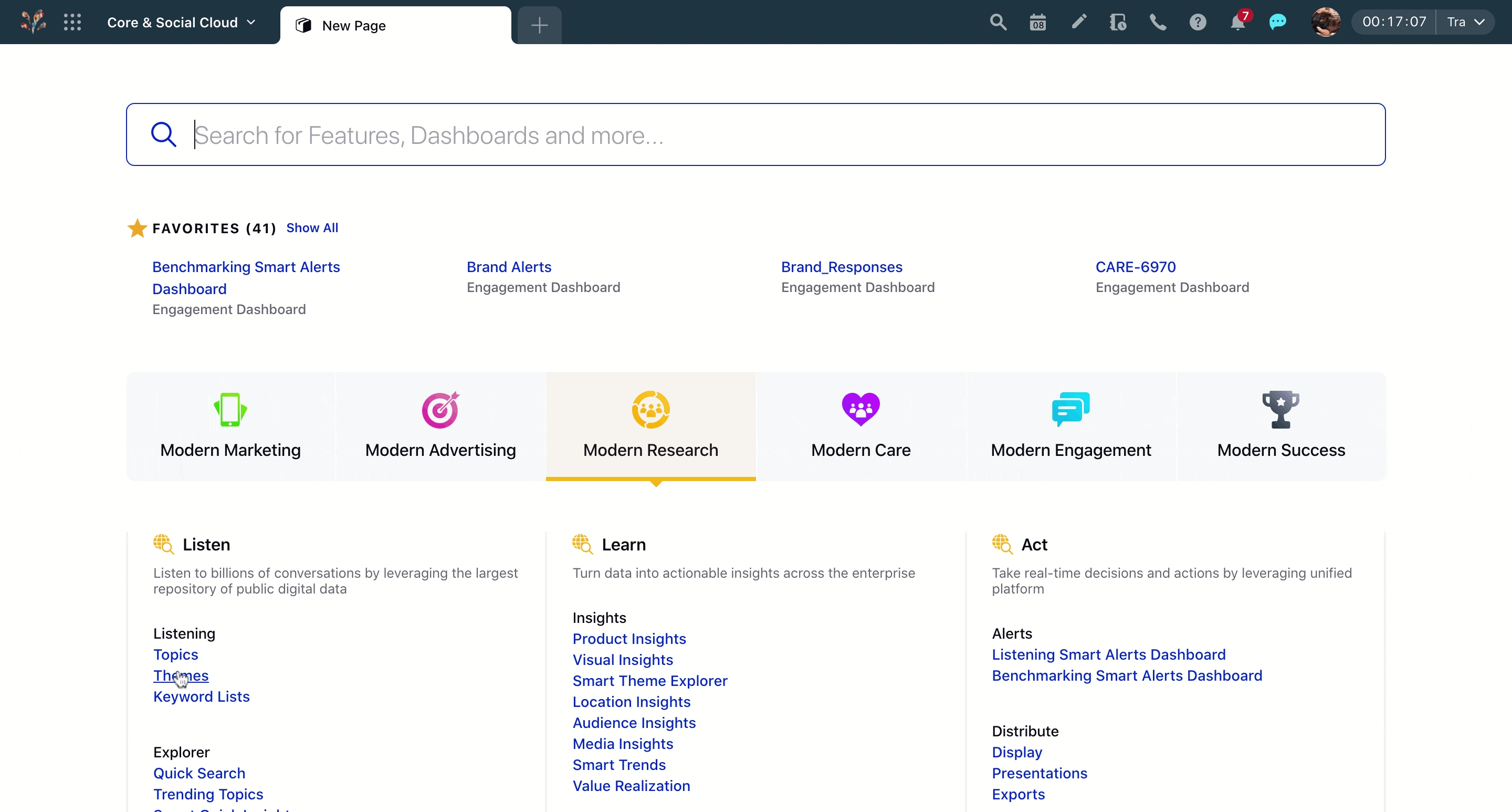
Task: Click the 00:17:07 timer
Action: click(x=1394, y=22)
